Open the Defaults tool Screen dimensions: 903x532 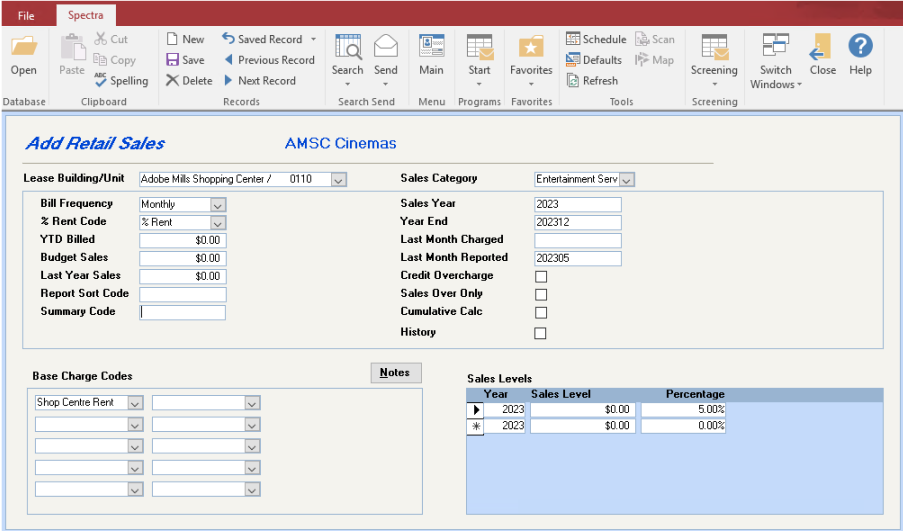(594, 59)
